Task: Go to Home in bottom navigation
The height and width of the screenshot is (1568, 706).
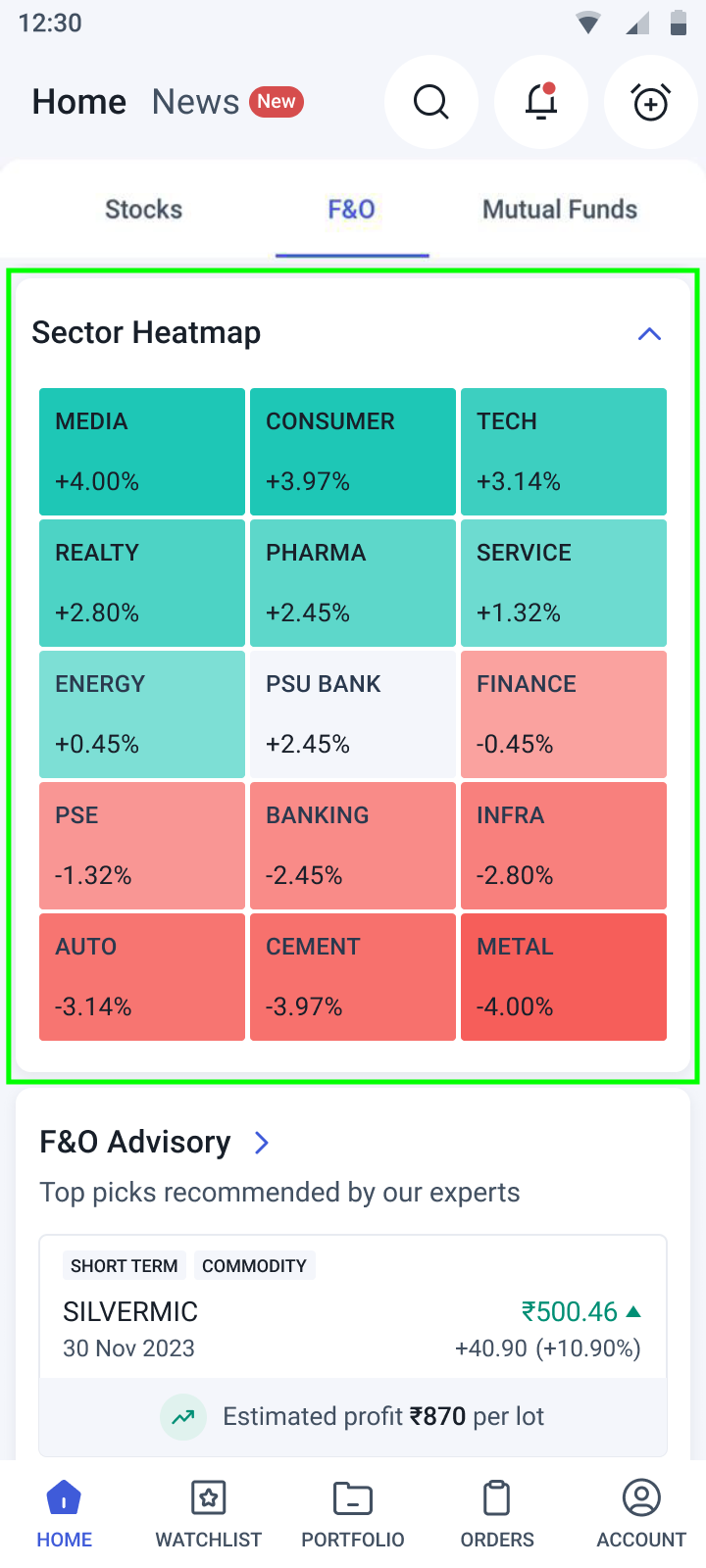Action: pyautogui.click(x=65, y=1514)
